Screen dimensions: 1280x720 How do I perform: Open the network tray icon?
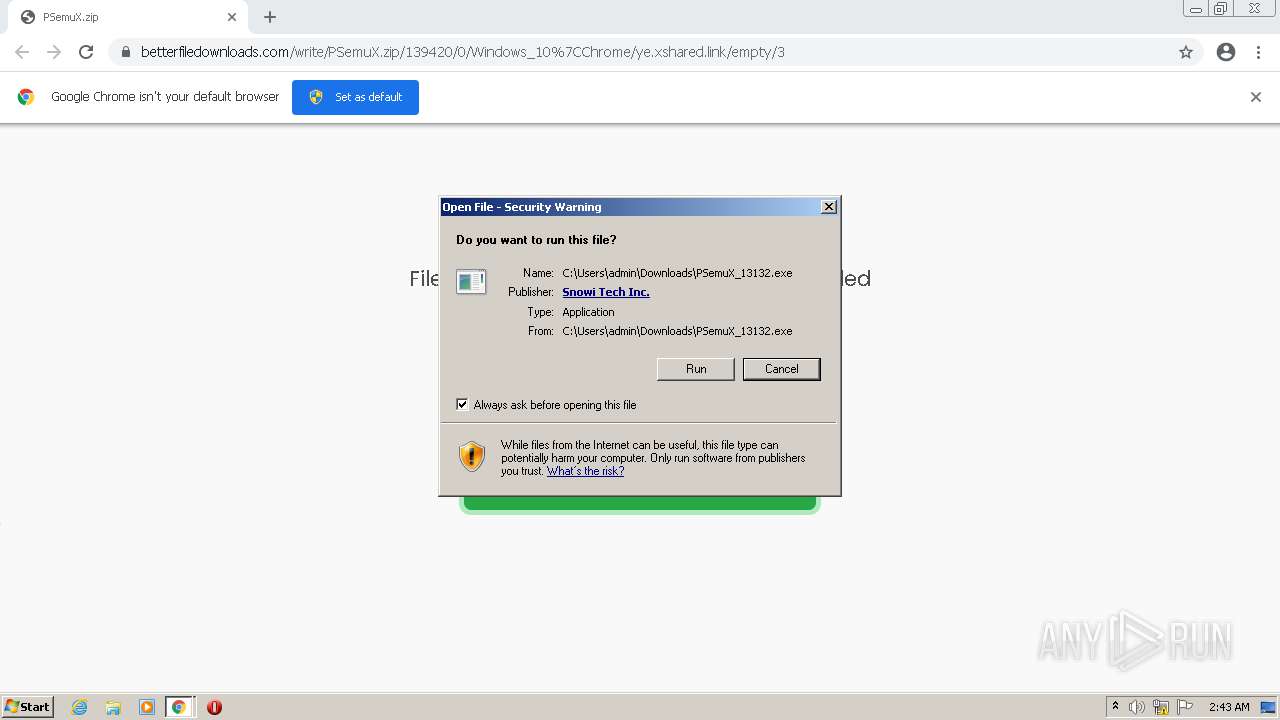point(1161,707)
